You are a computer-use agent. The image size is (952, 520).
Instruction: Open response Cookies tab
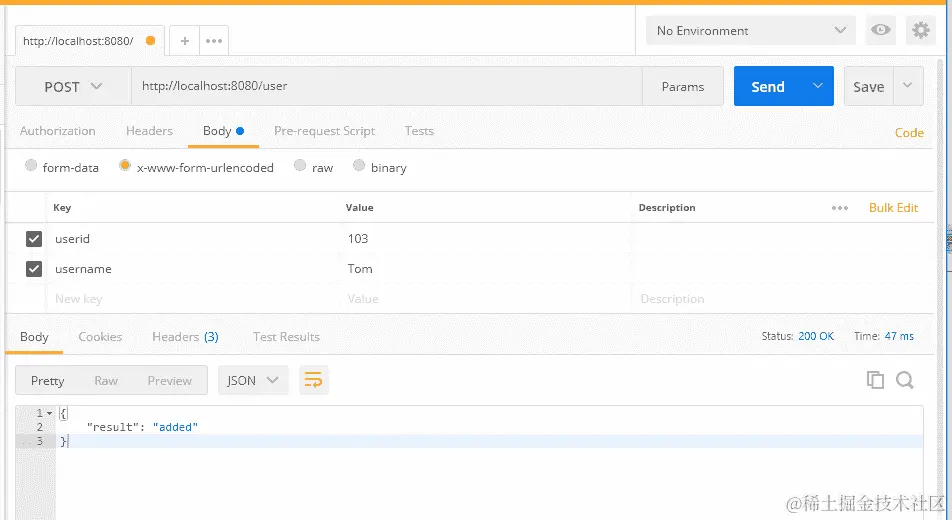coord(100,337)
